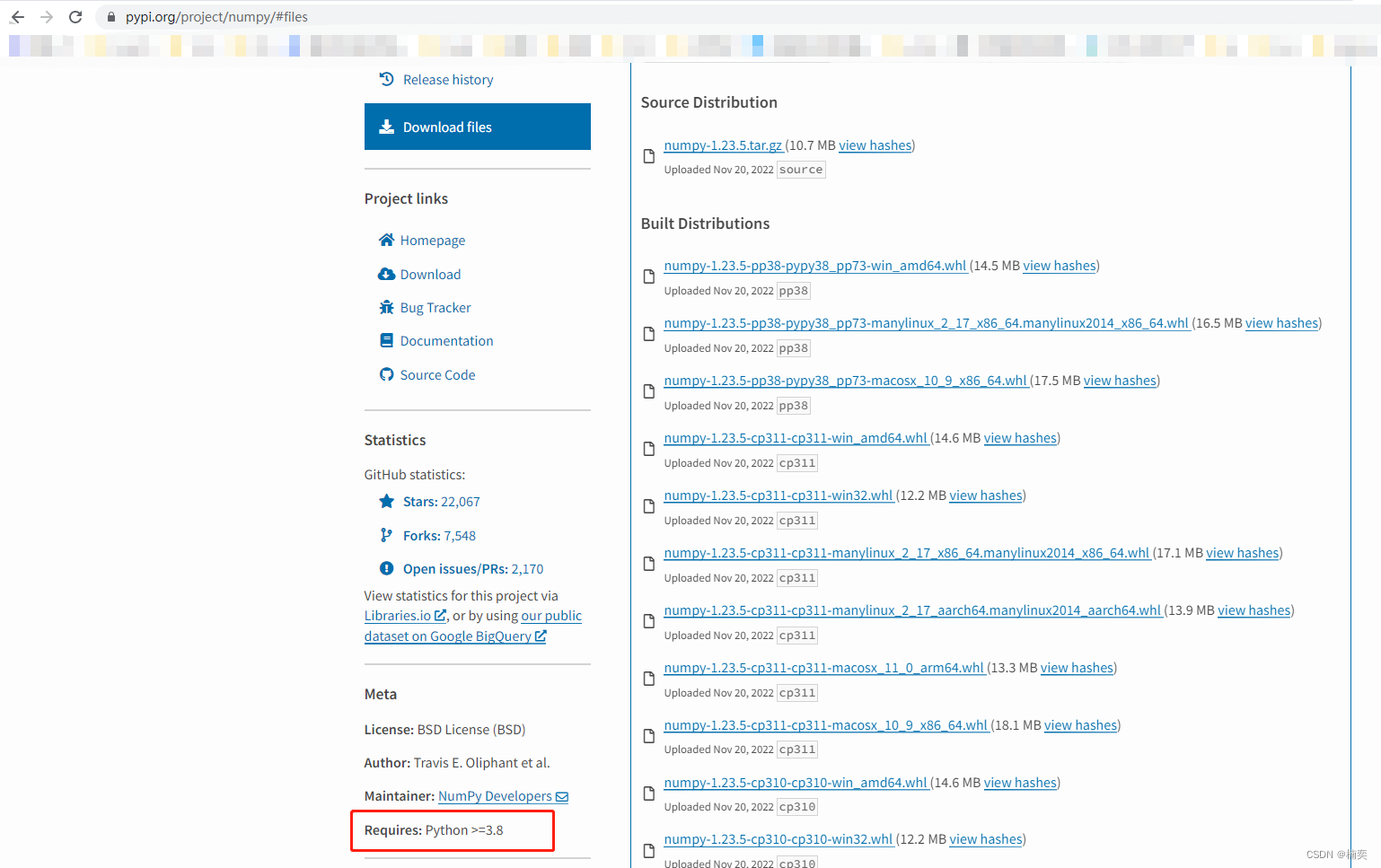This screenshot has height=868, width=1381.
Task: Download cp310 win32 wheel
Action: click(x=778, y=839)
